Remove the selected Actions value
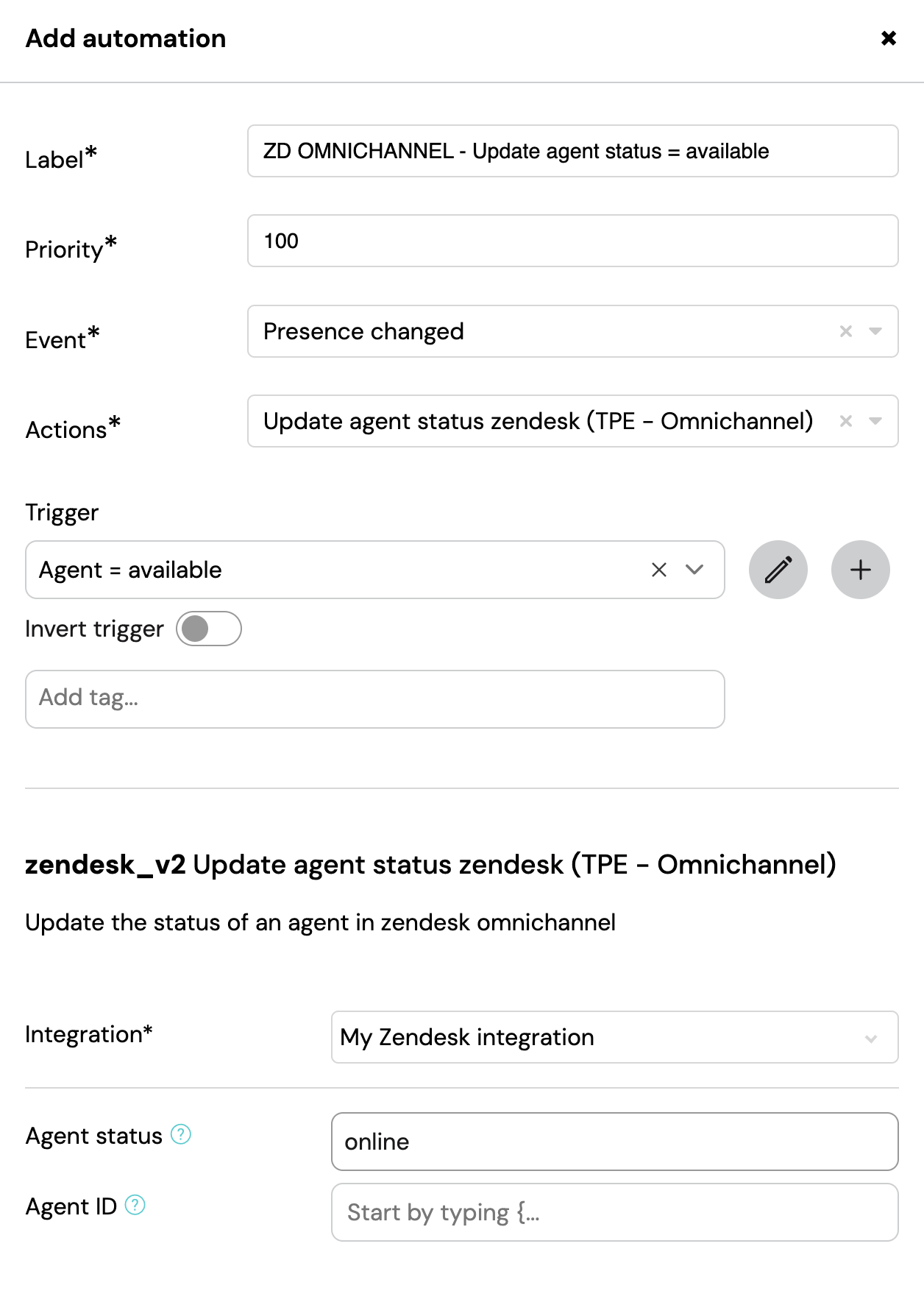 tap(846, 421)
